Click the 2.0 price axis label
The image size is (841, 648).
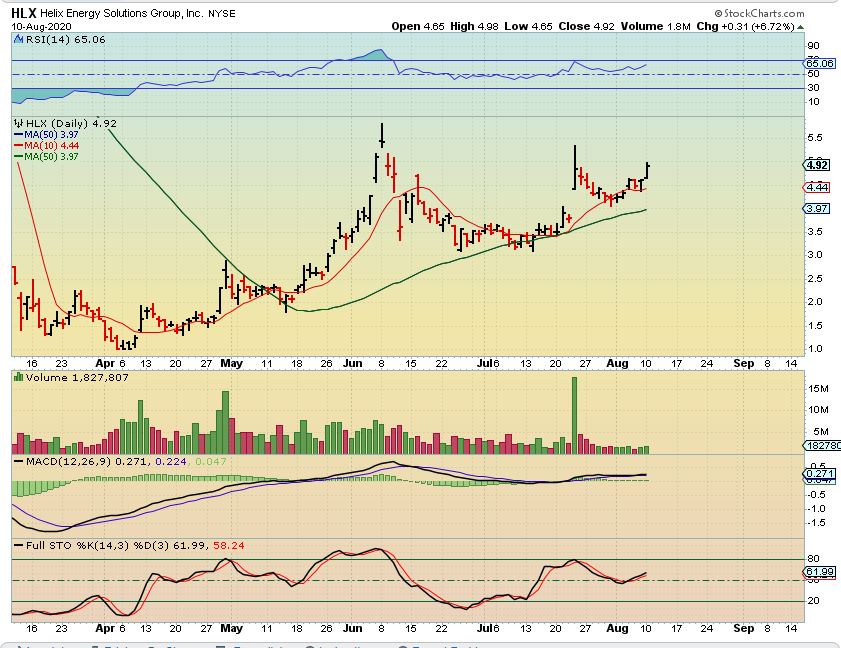[x=814, y=302]
